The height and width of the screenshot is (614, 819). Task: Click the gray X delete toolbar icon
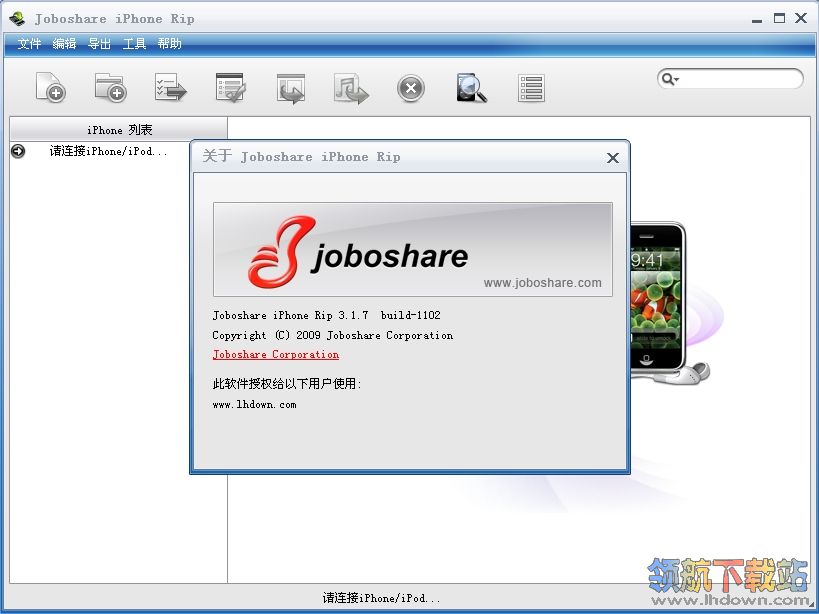click(x=411, y=88)
